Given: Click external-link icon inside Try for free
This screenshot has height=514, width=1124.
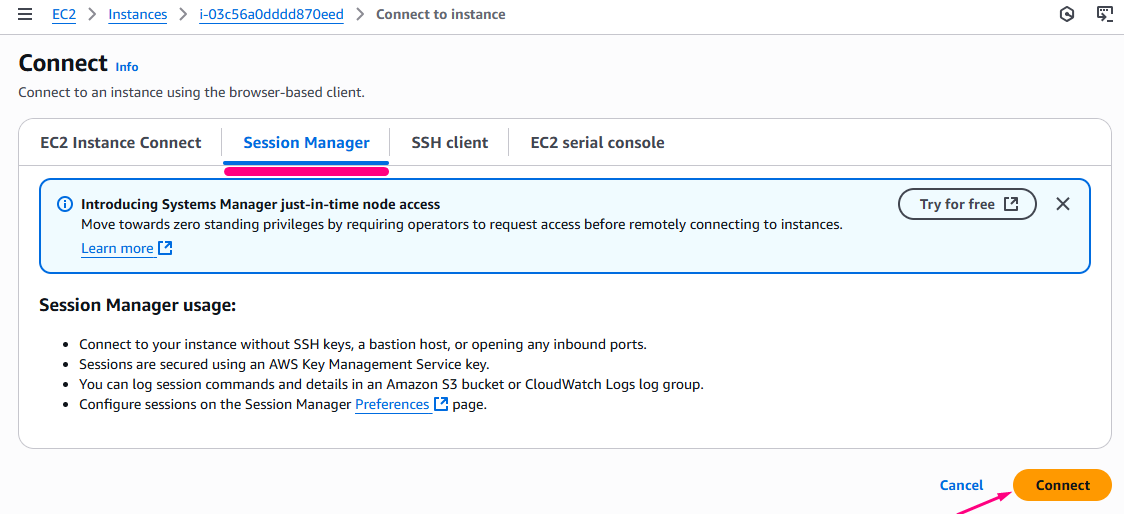Looking at the screenshot, I should (1011, 204).
